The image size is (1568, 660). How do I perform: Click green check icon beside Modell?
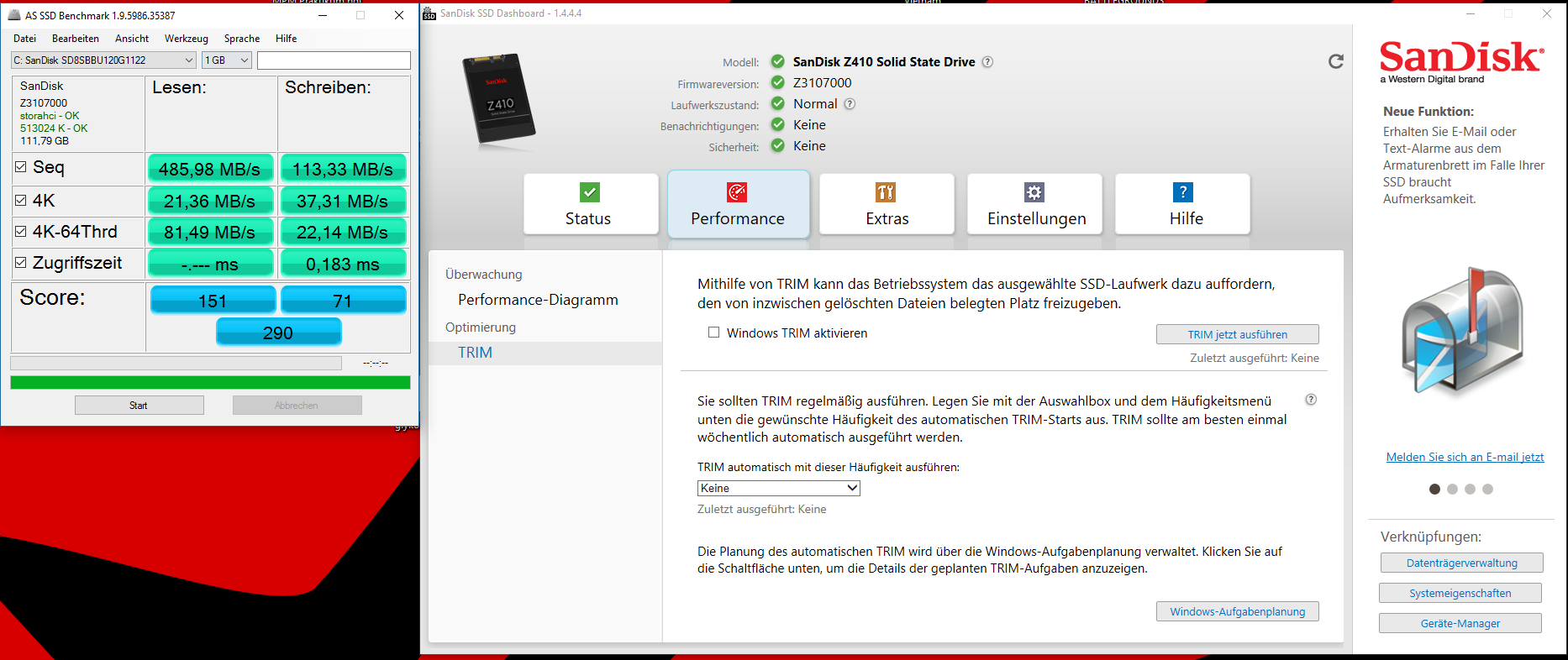coord(778,61)
